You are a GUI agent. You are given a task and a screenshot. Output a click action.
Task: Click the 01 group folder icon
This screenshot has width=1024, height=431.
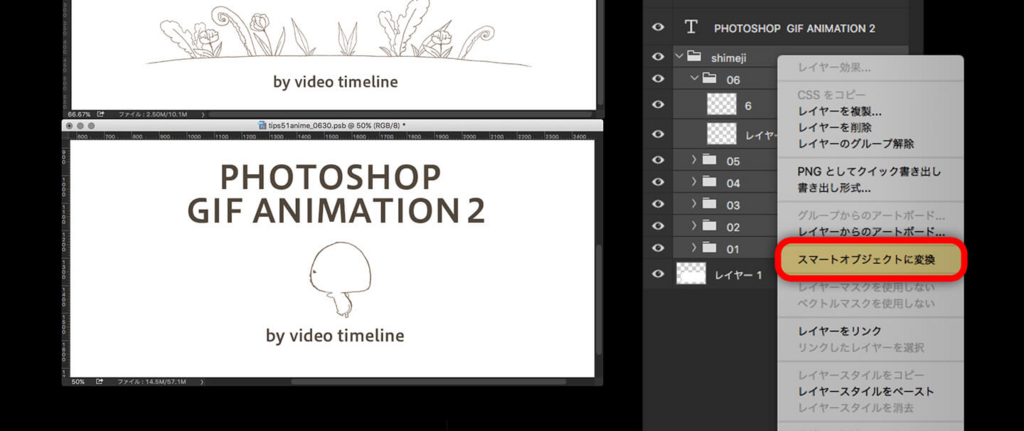tap(709, 248)
